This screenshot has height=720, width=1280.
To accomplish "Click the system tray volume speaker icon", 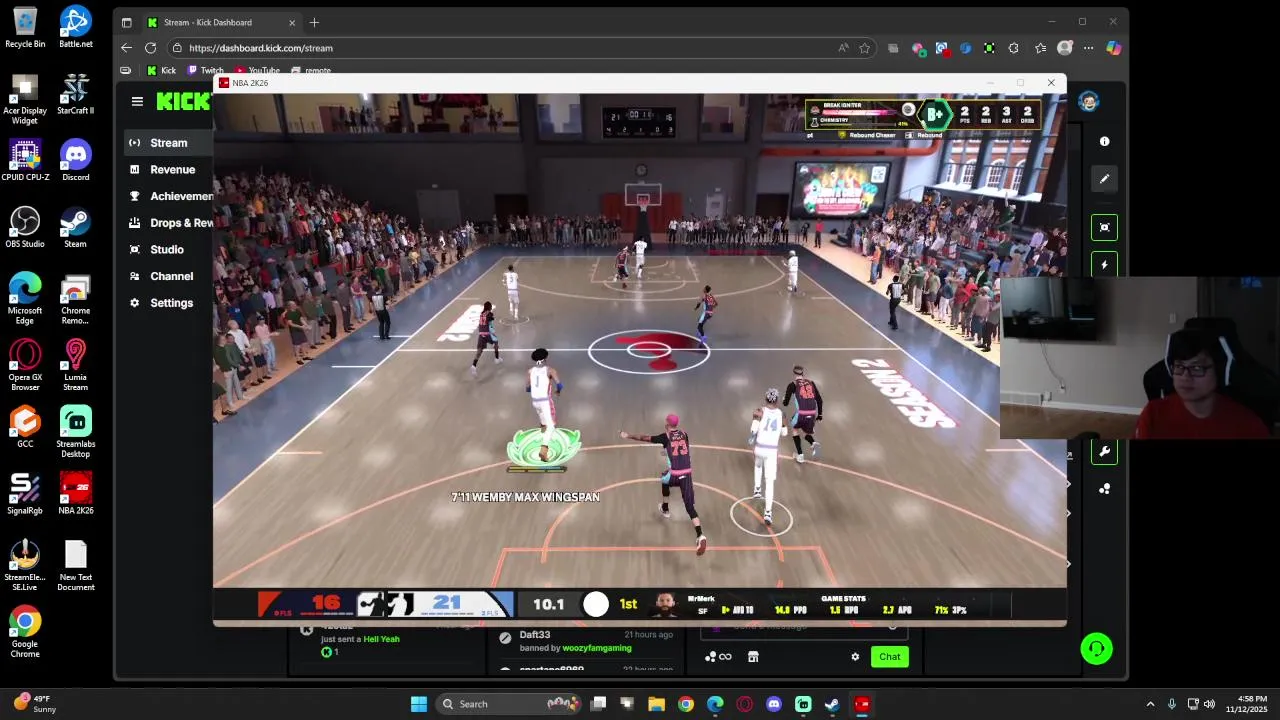I will 1209,704.
